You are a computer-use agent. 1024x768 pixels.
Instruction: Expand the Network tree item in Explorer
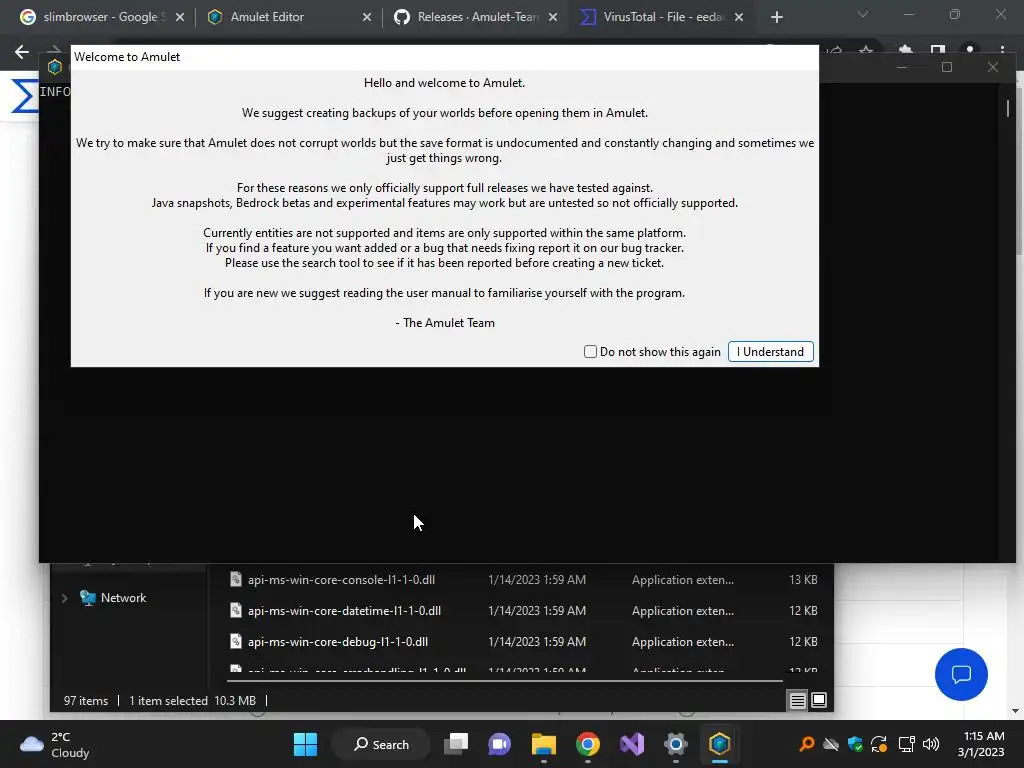coord(65,598)
